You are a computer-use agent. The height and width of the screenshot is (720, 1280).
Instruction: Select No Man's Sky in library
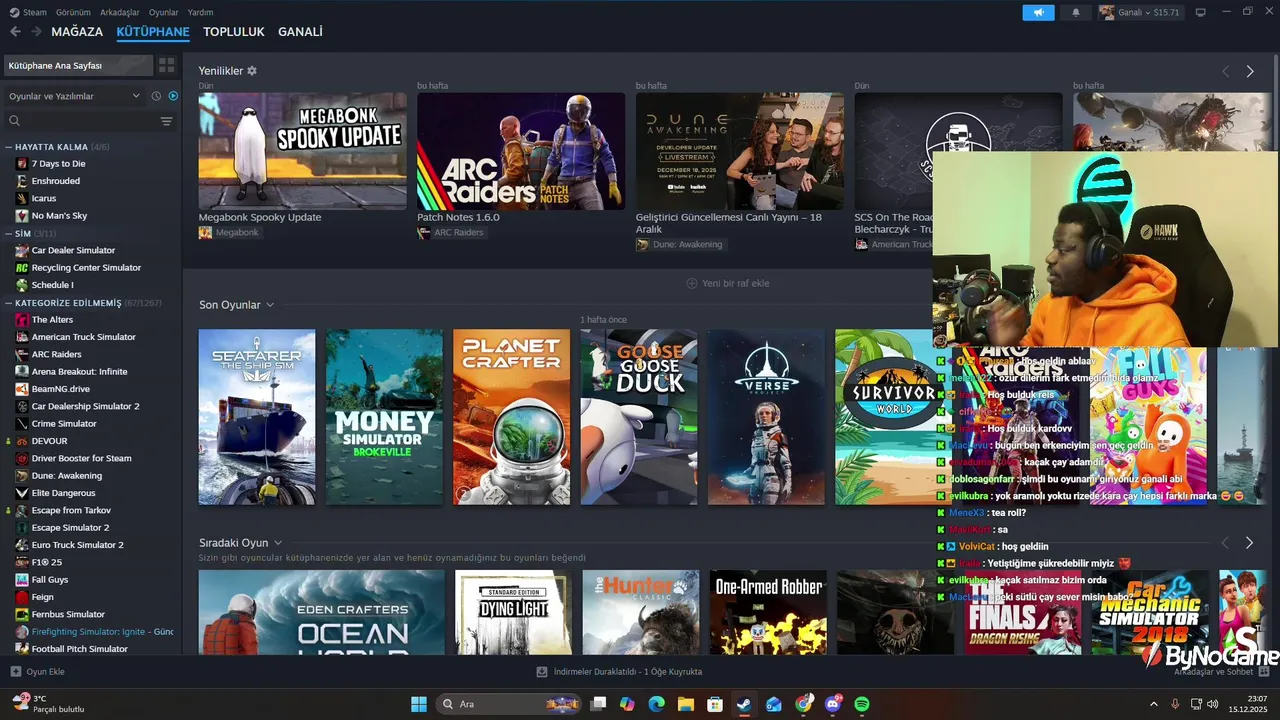(x=59, y=216)
